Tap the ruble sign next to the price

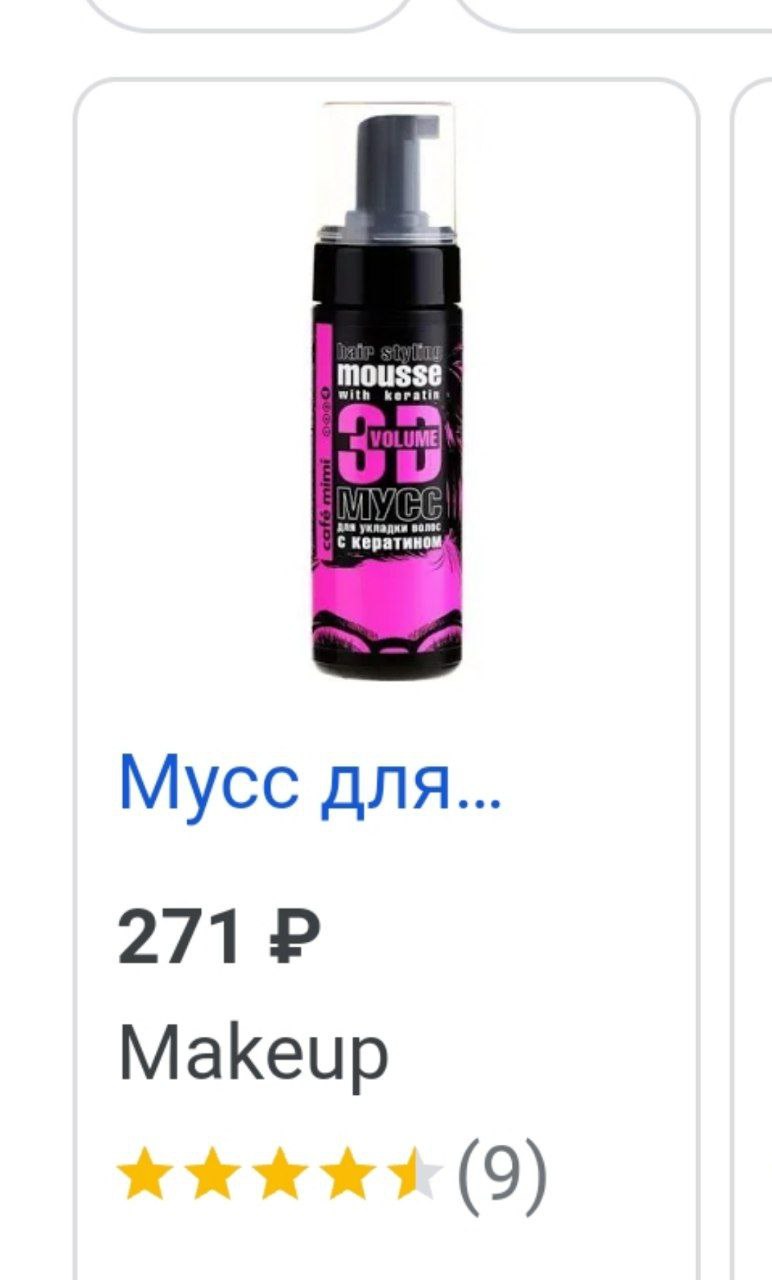295,939
